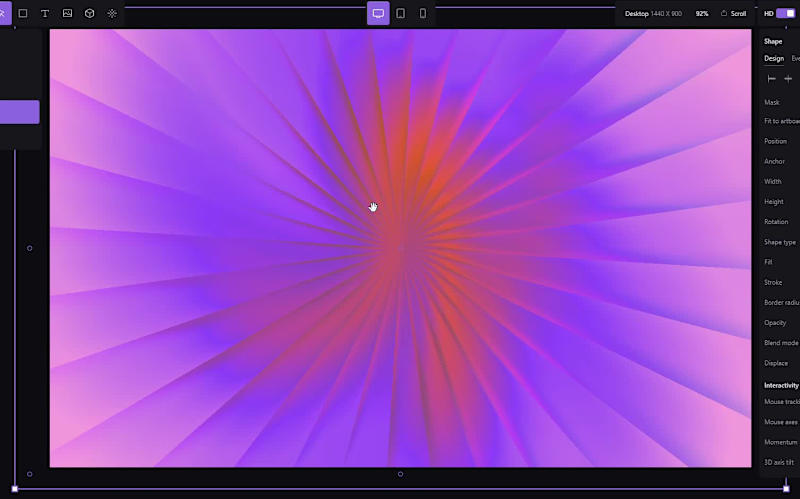The width and height of the screenshot is (800, 499).
Task: Click the Fill property label
Action: 768,262
